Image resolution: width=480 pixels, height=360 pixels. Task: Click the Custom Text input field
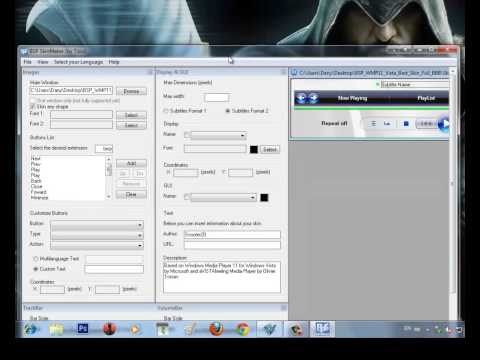pos(114,269)
